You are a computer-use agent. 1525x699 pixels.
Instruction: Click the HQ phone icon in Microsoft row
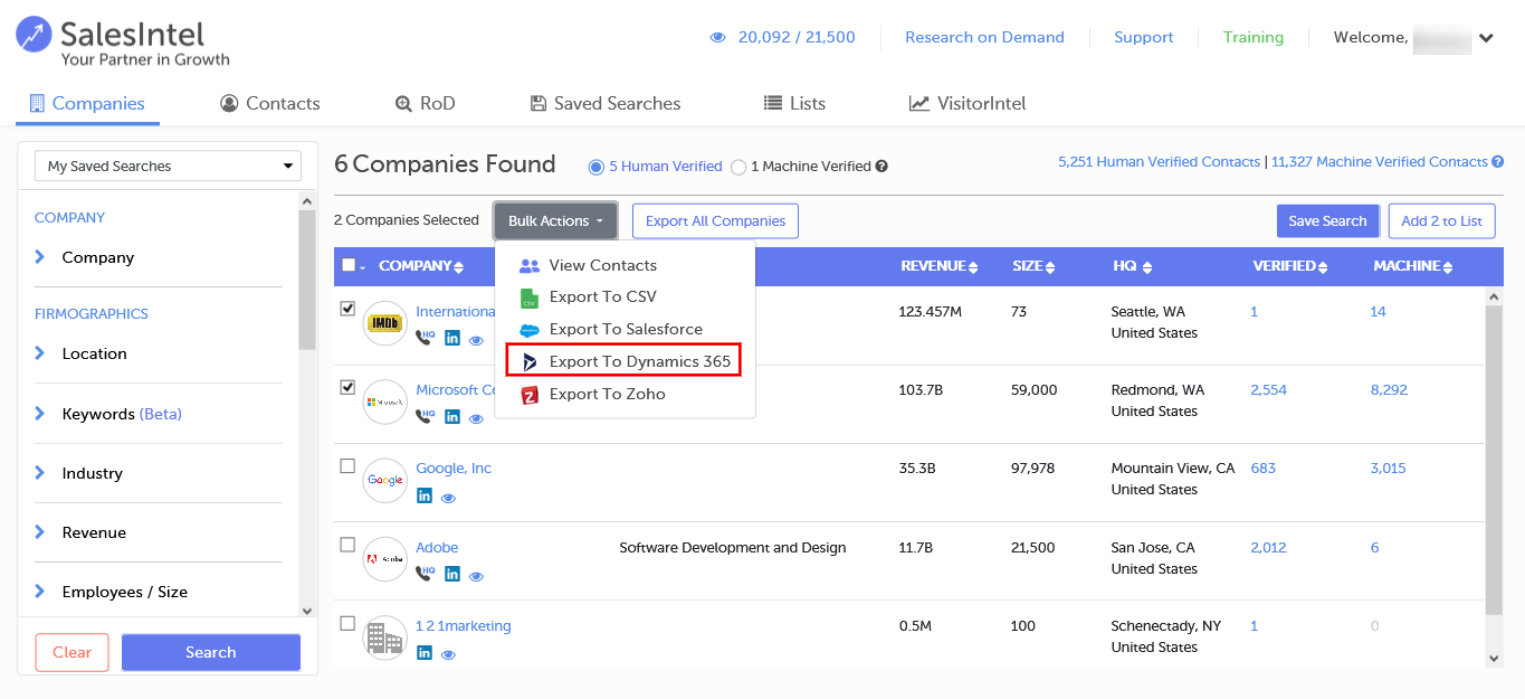click(426, 415)
